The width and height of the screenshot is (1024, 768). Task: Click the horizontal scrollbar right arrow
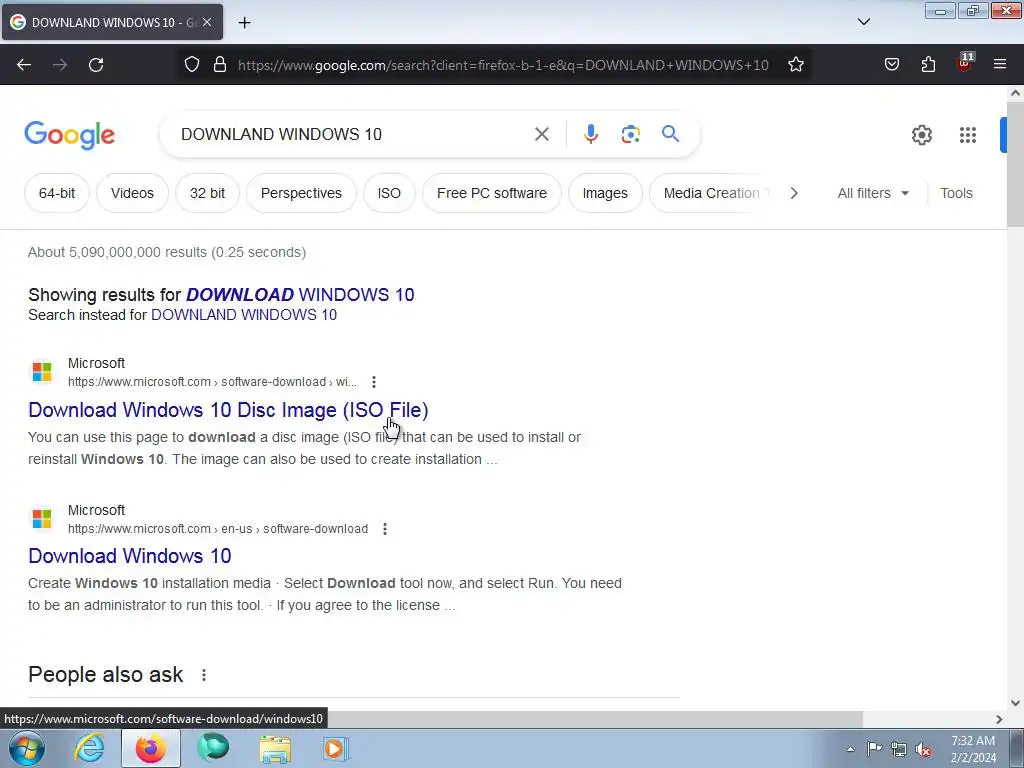click(x=999, y=719)
